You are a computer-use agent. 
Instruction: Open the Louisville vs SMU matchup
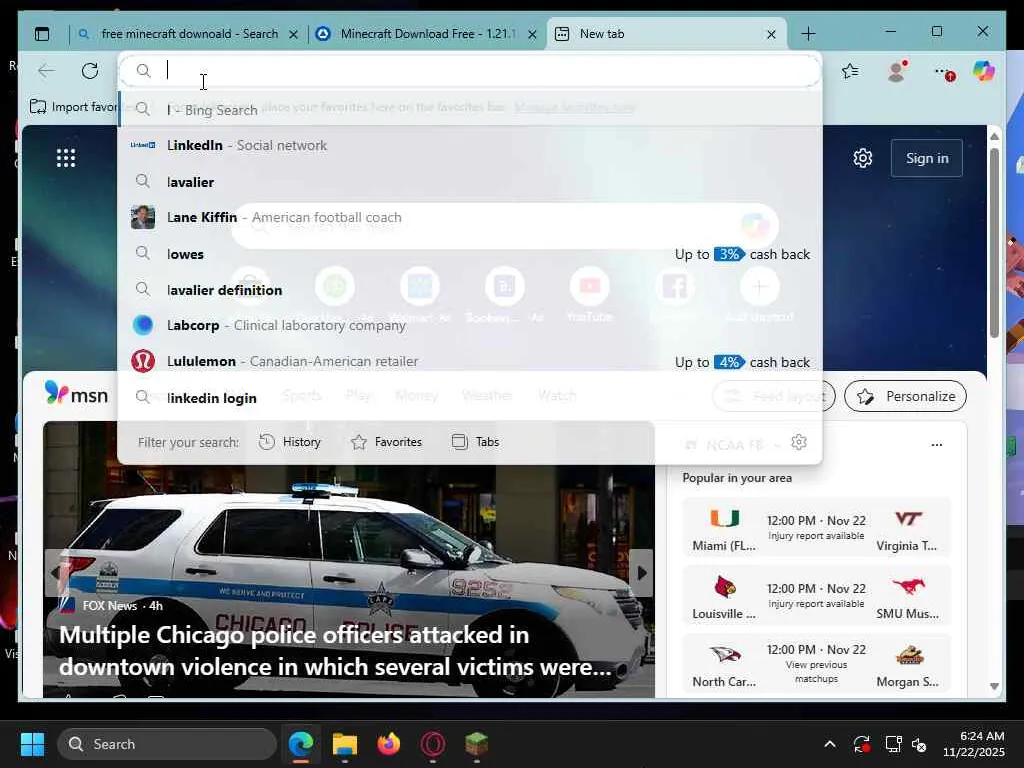click(x=816, y=596)
